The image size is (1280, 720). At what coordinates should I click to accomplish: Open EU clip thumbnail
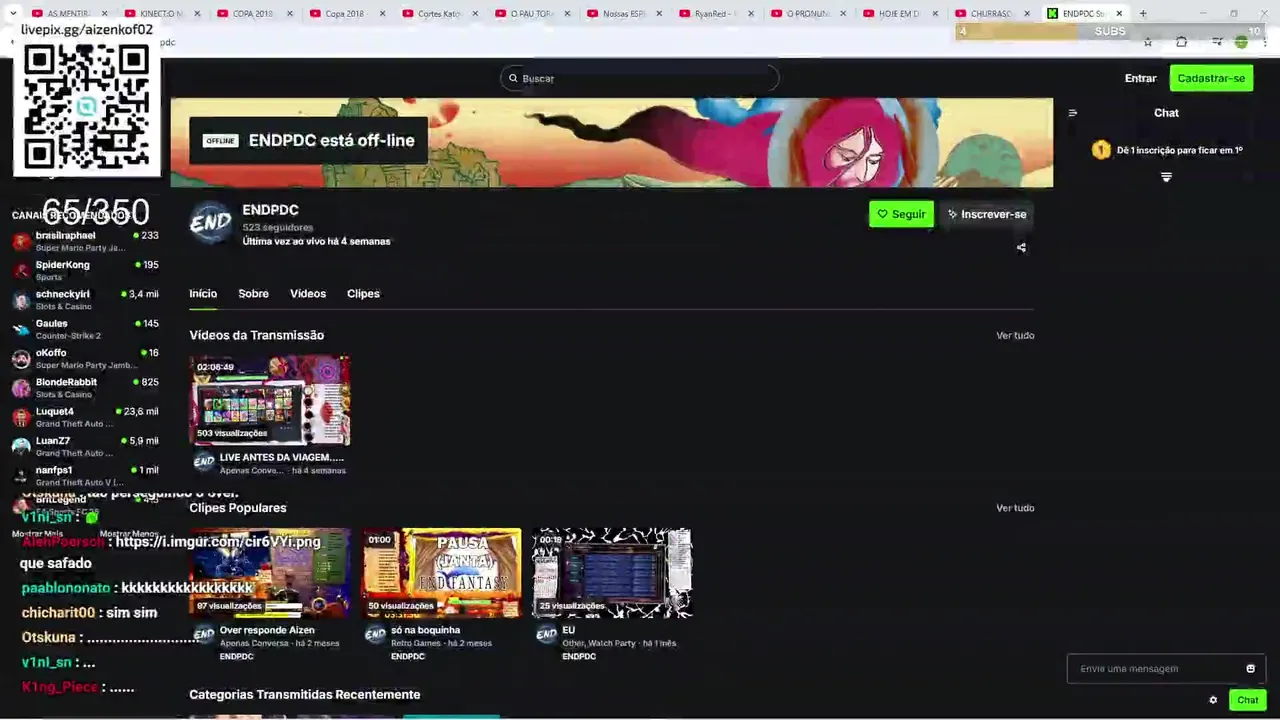(612, 573)
